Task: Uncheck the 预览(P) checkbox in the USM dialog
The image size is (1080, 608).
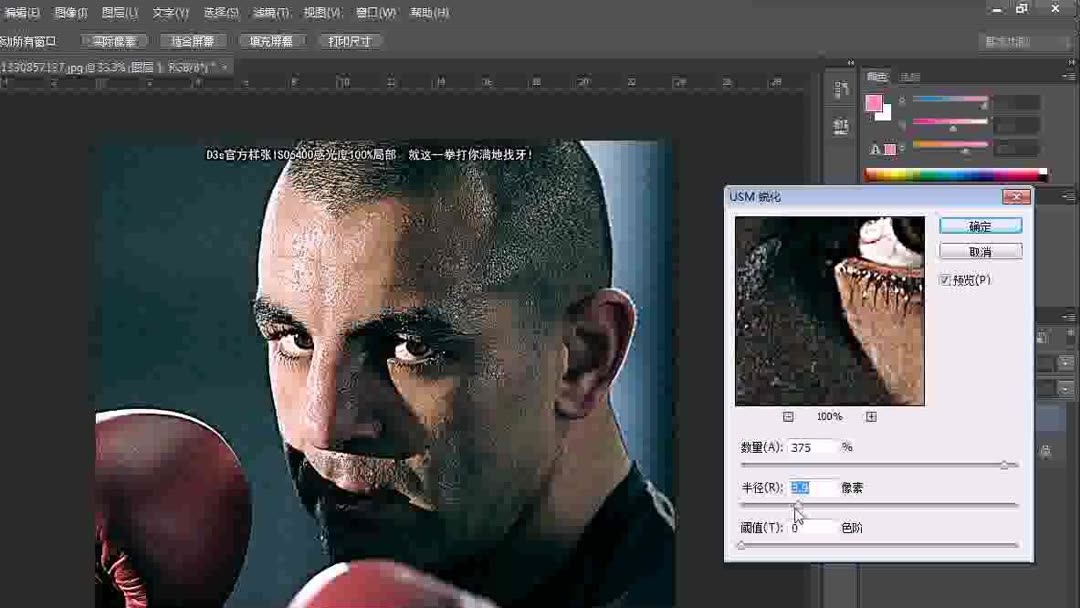Action: pyautogui.click(x=945, y=280)
